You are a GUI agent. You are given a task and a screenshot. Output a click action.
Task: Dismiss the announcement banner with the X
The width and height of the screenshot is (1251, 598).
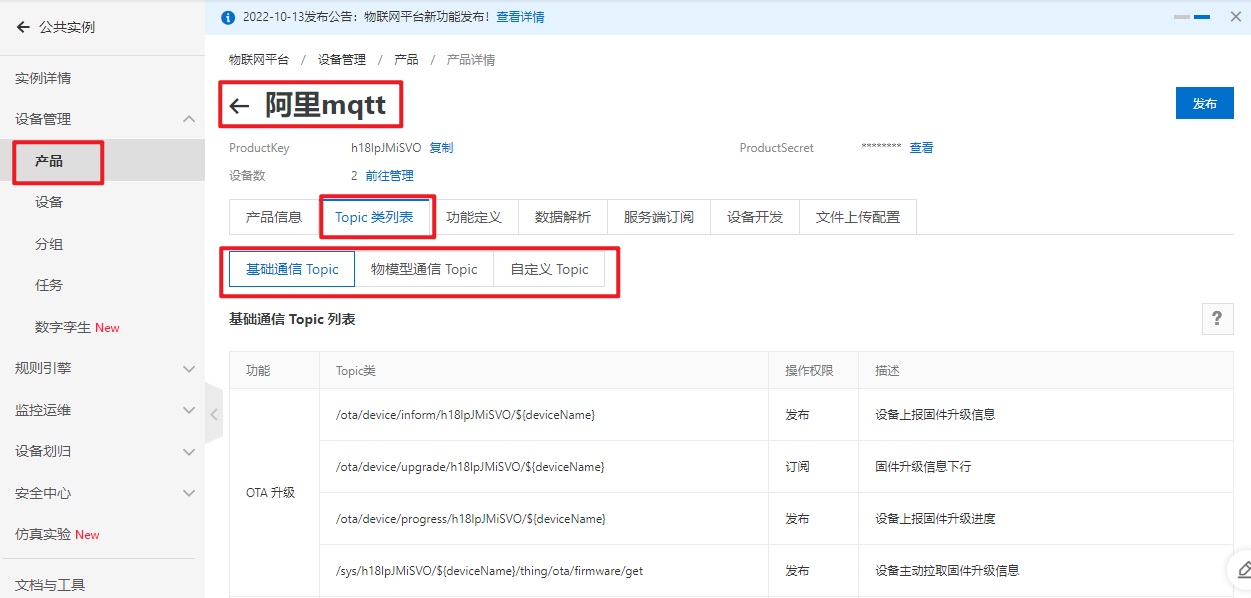click(x=1235, y=17)
